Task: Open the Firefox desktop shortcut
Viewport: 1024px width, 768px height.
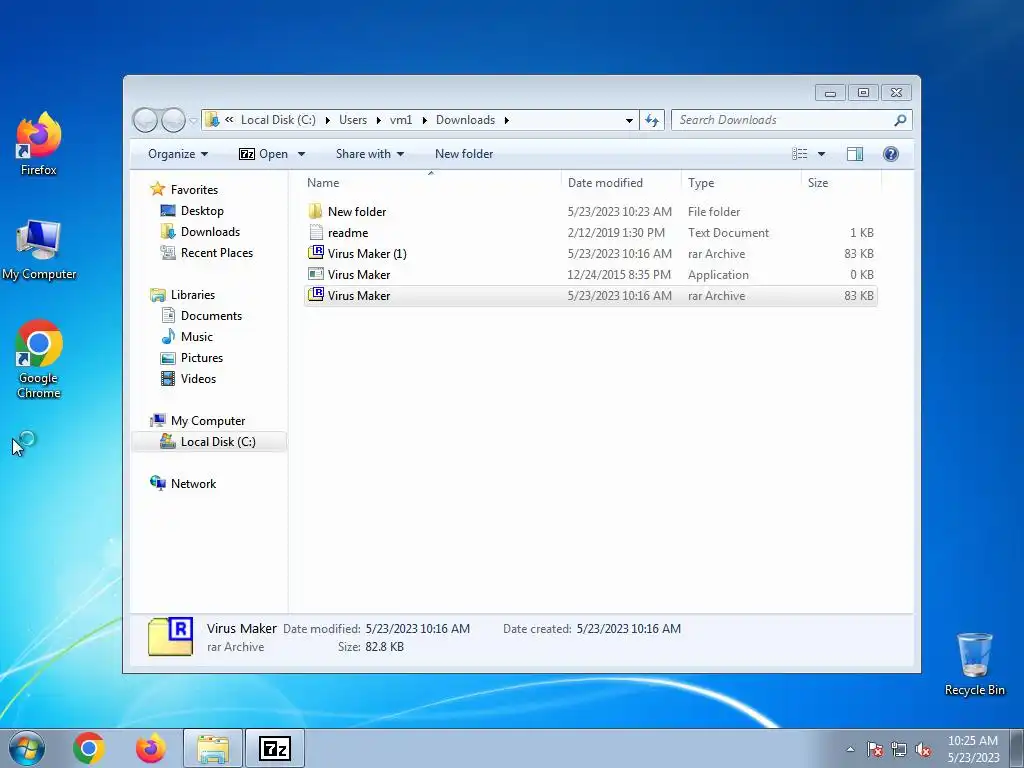Action: pos(39,144)
